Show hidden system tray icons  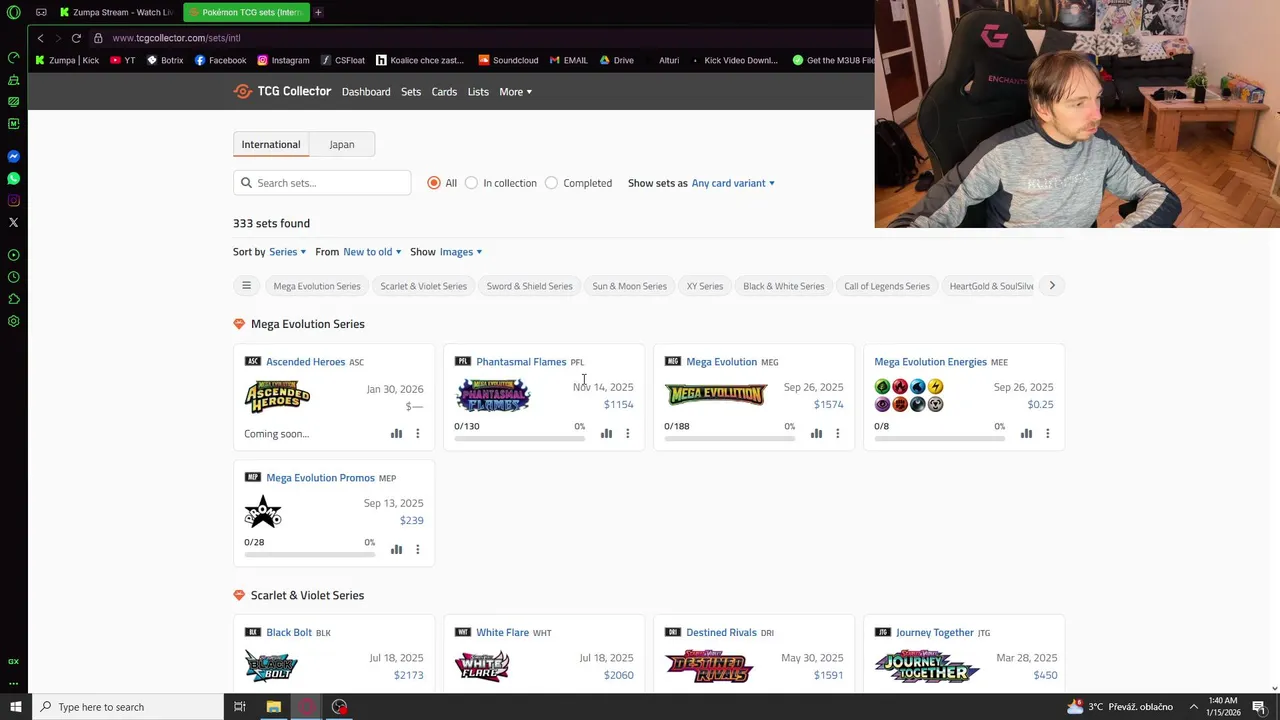tap(1193, 707)
